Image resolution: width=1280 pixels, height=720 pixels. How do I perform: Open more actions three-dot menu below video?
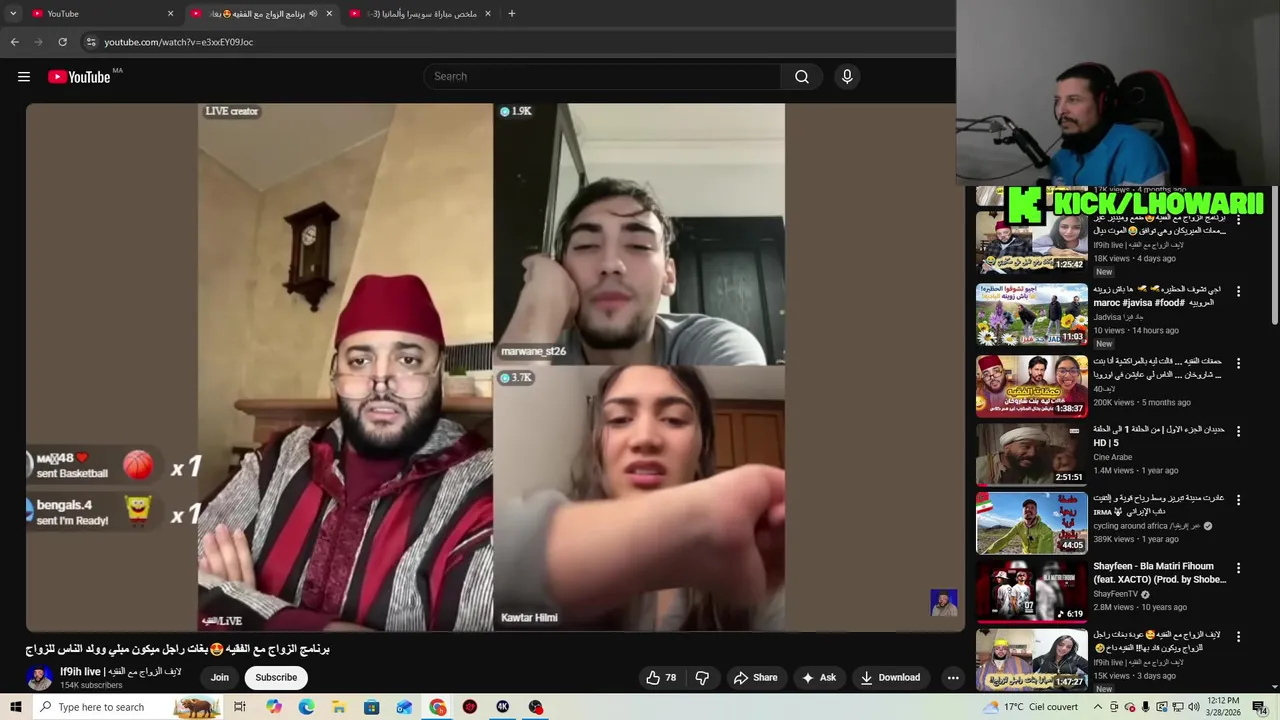(953, 677)
